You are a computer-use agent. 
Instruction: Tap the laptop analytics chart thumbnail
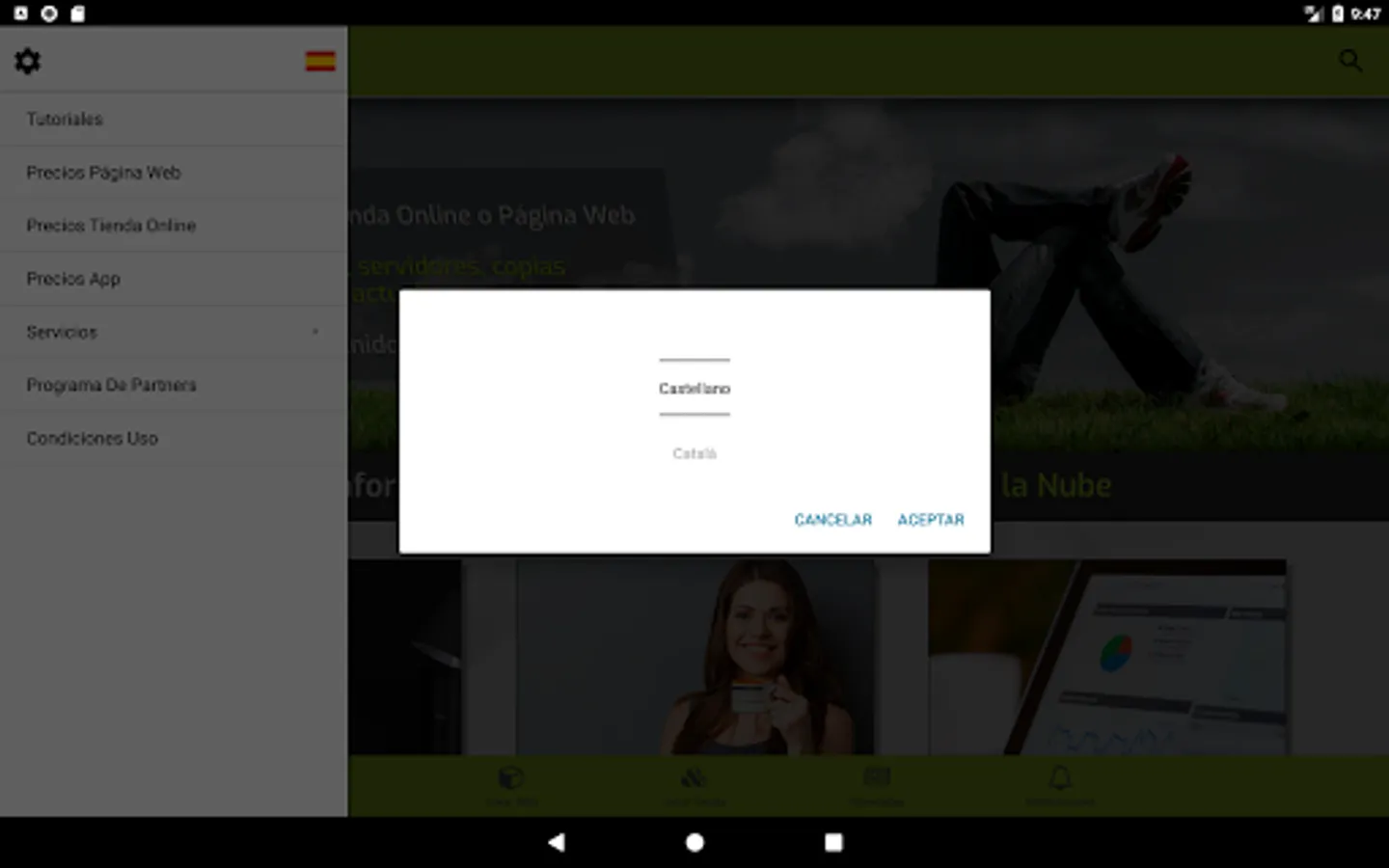pyautogui.click(x=1107, y=658)
